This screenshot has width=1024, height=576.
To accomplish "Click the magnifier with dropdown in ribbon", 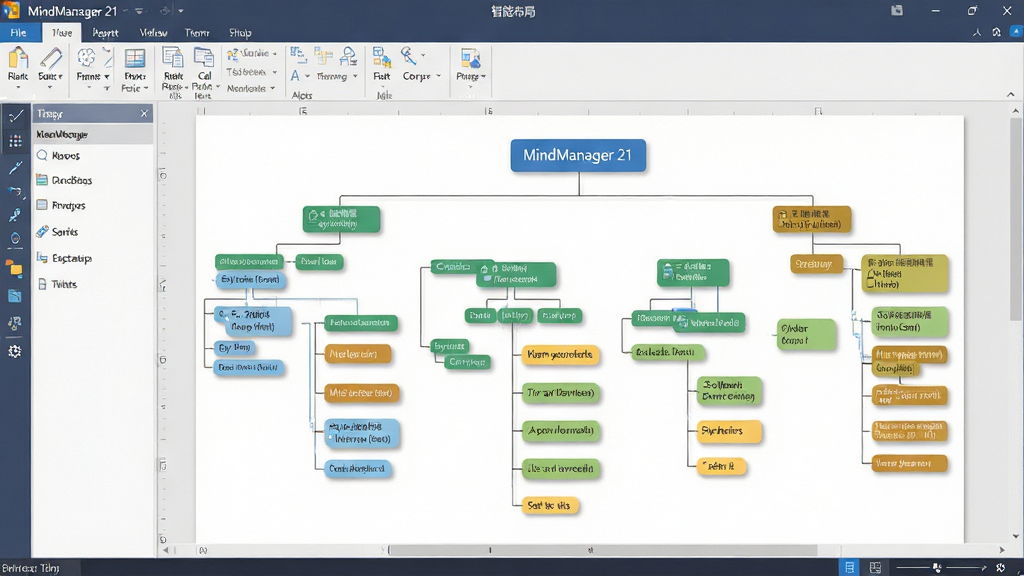I will (411, 56).
